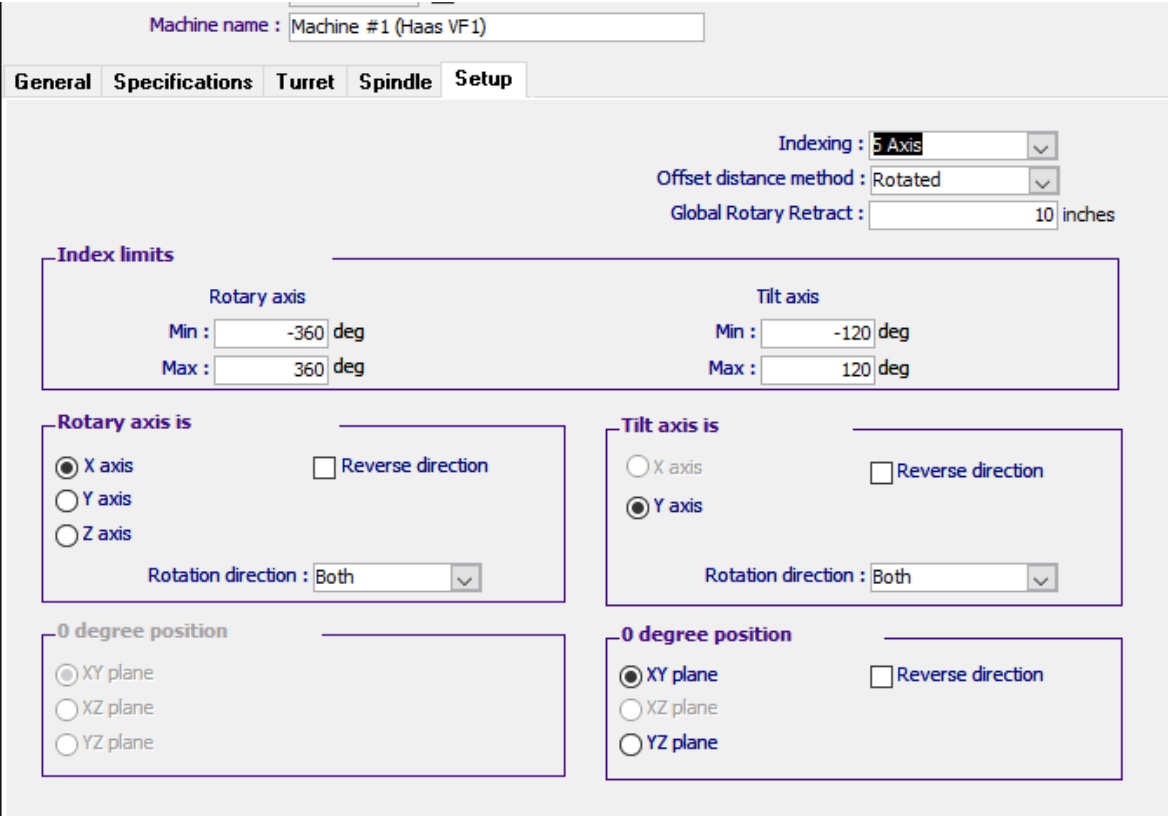Set Rotary axis to Y axis
Screen dimensions: 1170x816
68,500
